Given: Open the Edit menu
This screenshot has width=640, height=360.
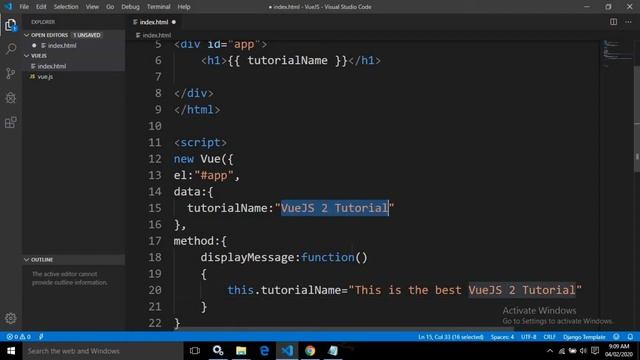Looking at the screenshot, I should (x=41, y=7).
